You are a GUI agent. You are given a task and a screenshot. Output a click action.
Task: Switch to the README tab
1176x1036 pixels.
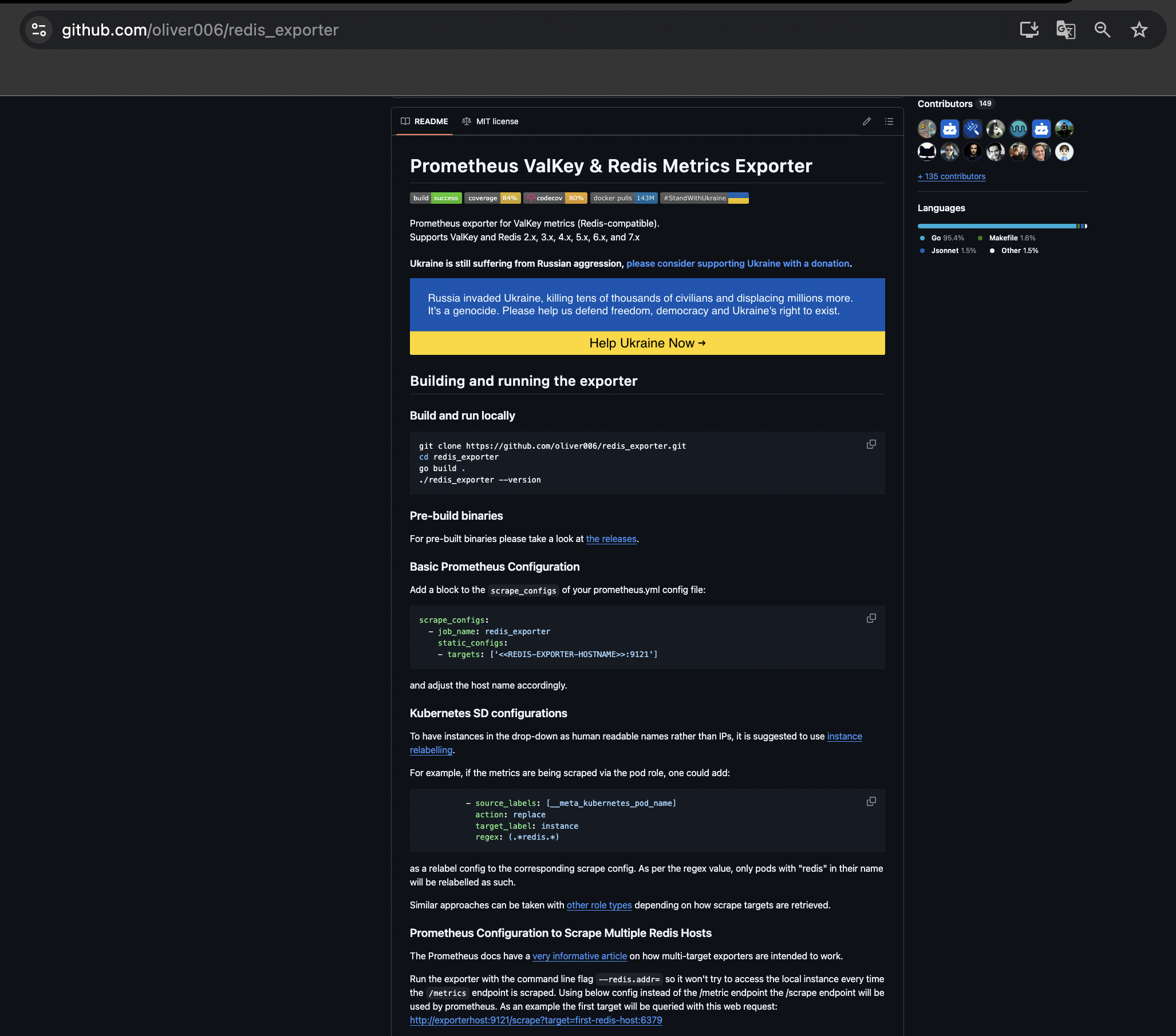click(425, 121)
